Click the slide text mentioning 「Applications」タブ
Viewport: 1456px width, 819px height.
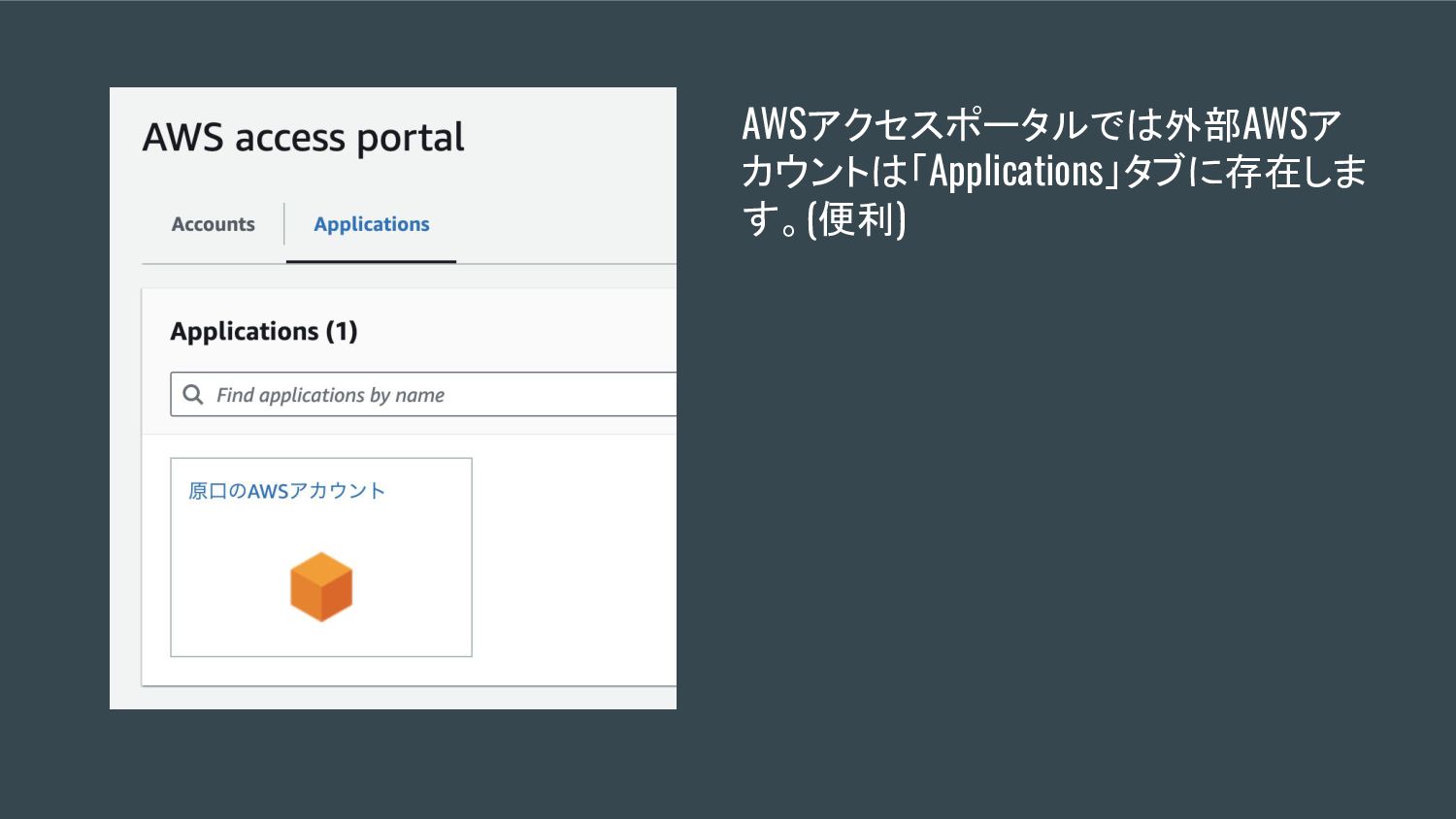point(1053,171)
